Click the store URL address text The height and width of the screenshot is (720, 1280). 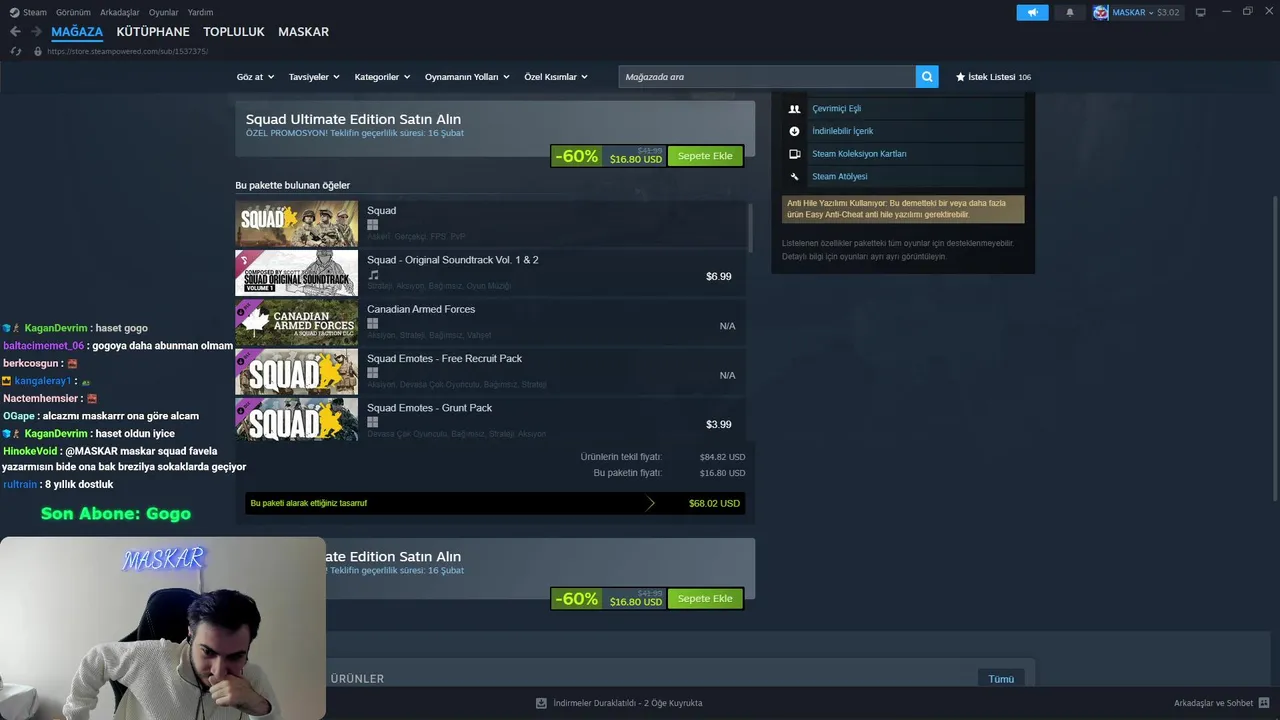click(x=127, y=51)
